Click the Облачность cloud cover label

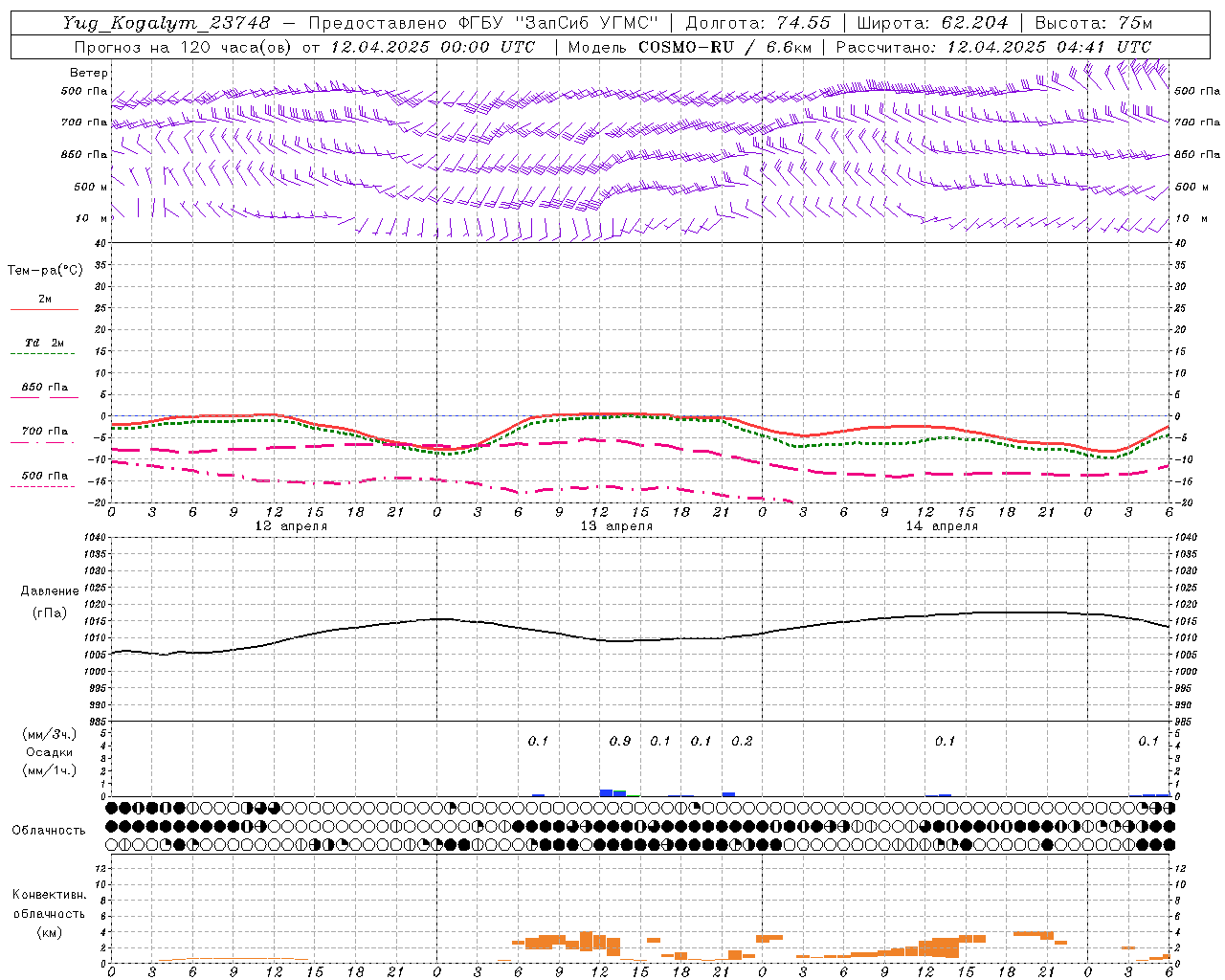point(49,831)
